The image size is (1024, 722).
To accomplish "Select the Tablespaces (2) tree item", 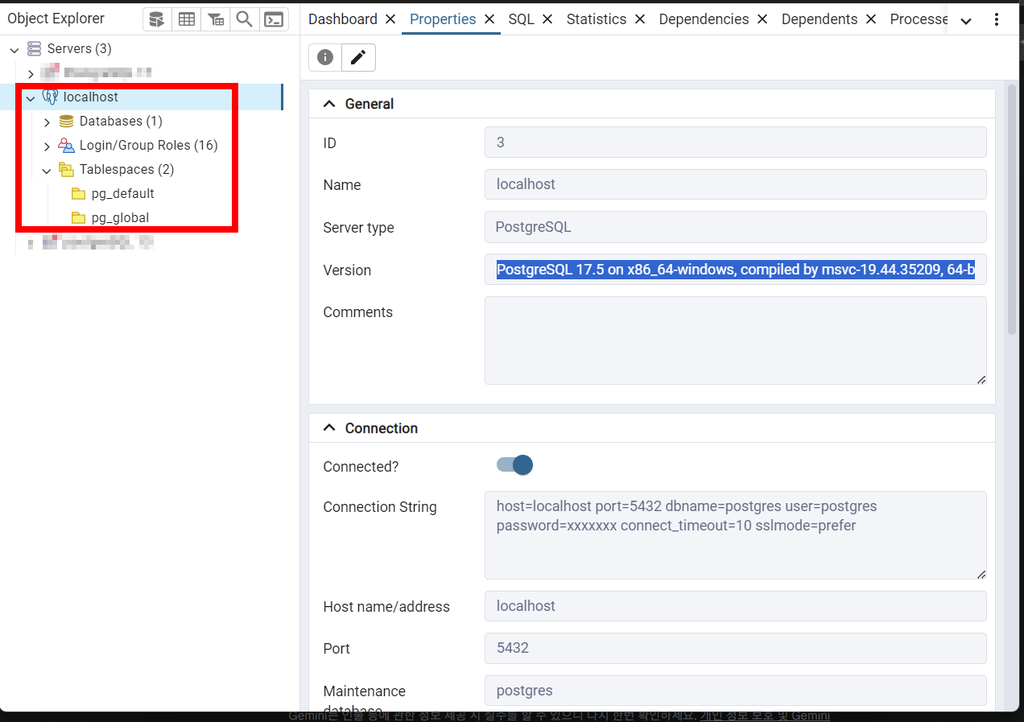I will [127, 170].
